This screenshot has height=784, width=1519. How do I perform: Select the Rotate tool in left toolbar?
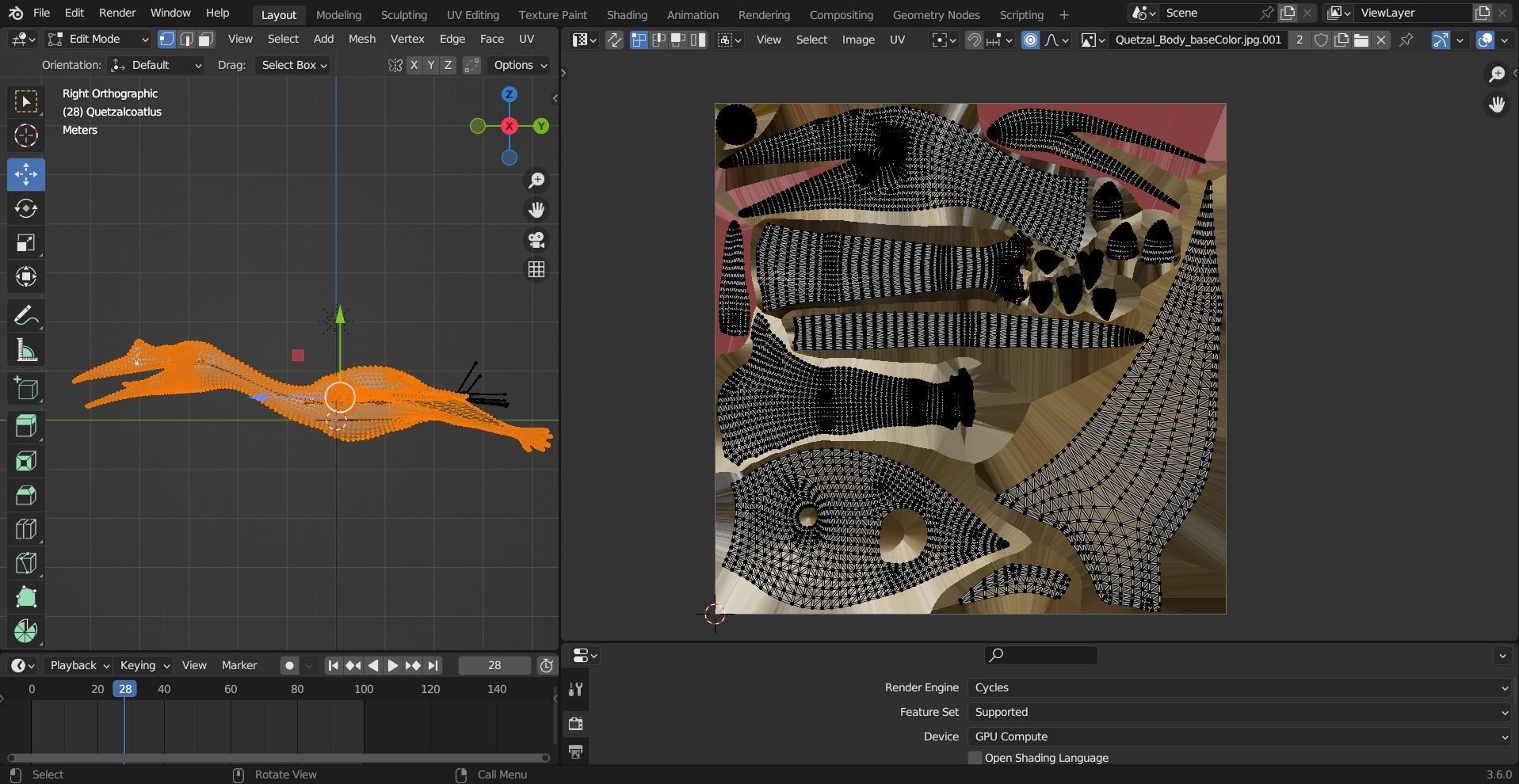point(25,208)
